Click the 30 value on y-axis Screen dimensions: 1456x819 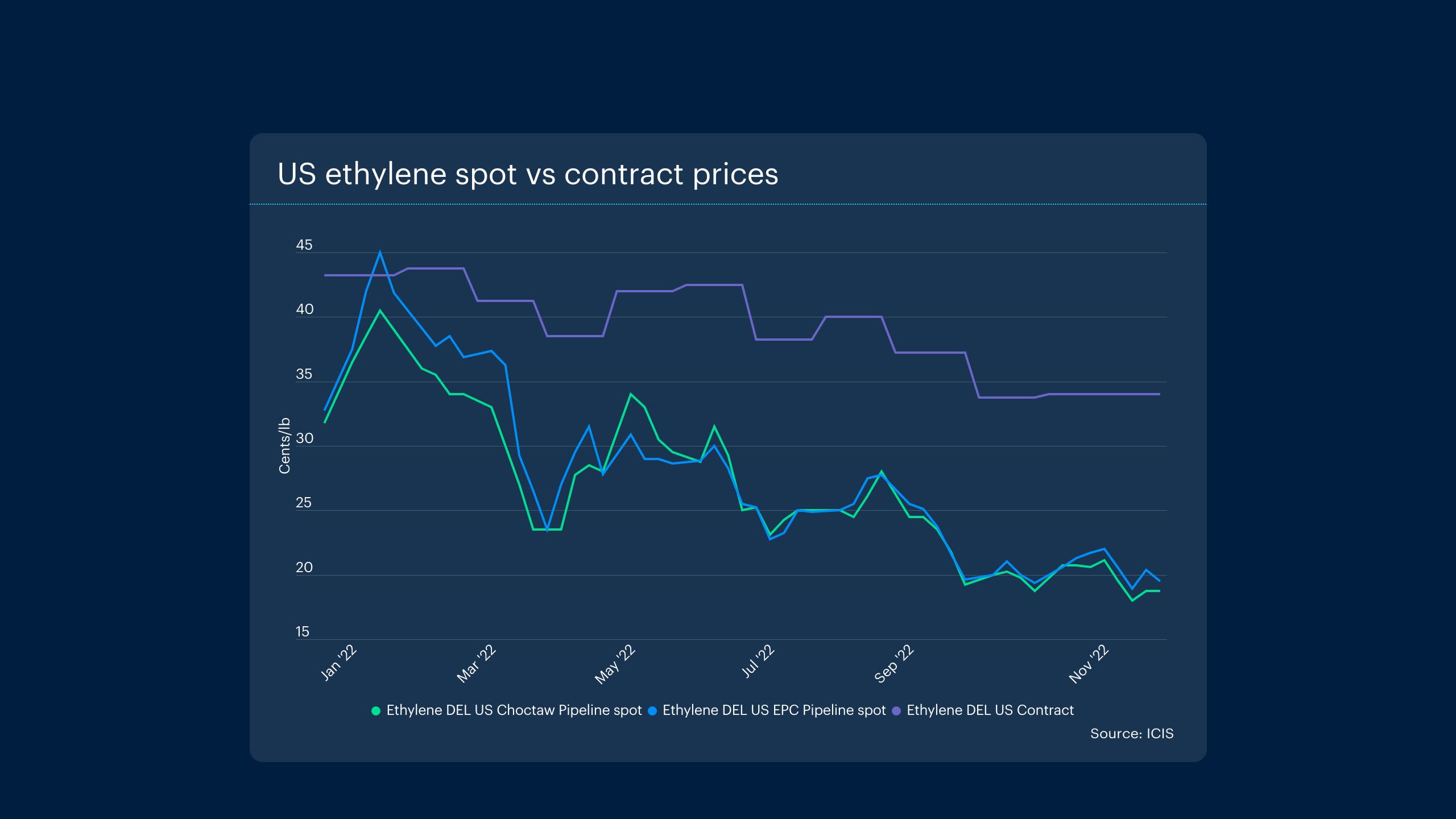point(304,439)
